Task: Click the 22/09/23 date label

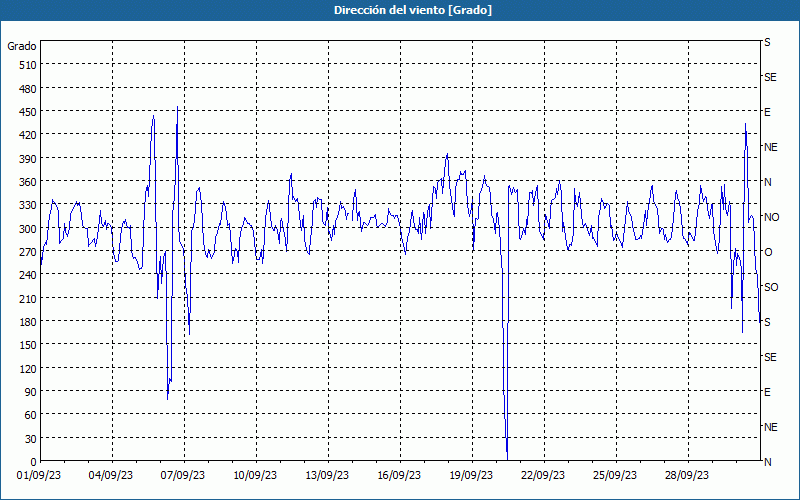Action: [x=543, y=476]
